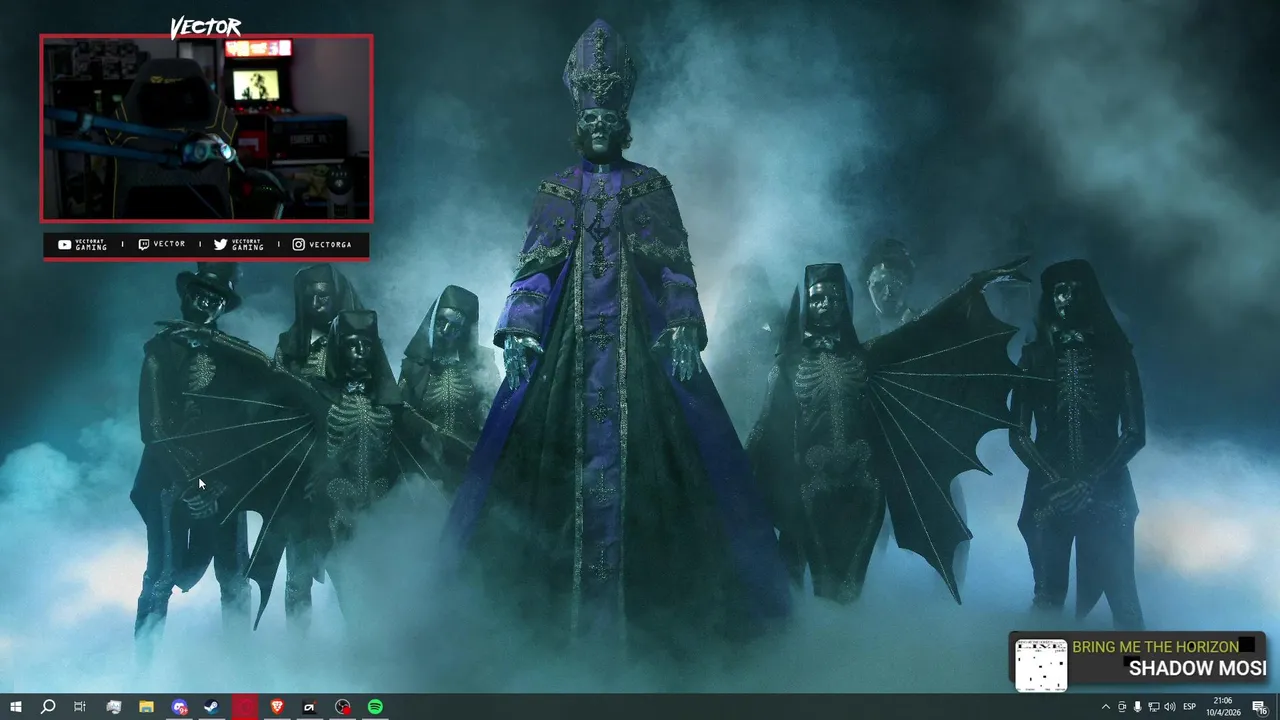Open the clock showing 21:06
This screenshot has width=1280, height=720.
click(x=1223, y=707)
